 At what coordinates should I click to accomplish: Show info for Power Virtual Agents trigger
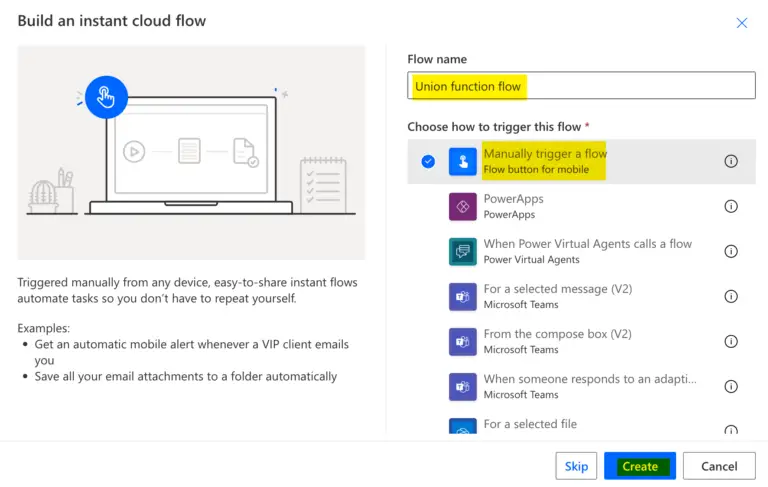click(731, 251)
